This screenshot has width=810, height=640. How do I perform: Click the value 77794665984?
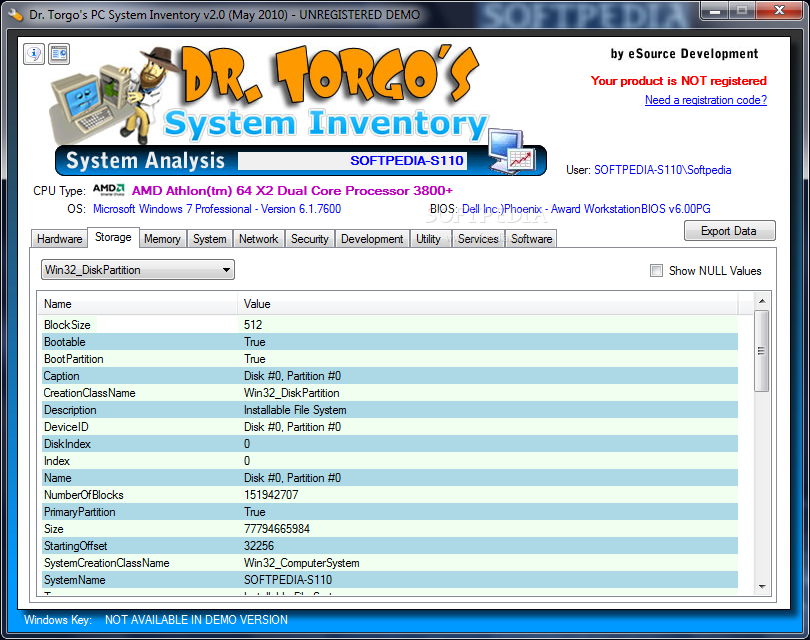coord(277,529)
